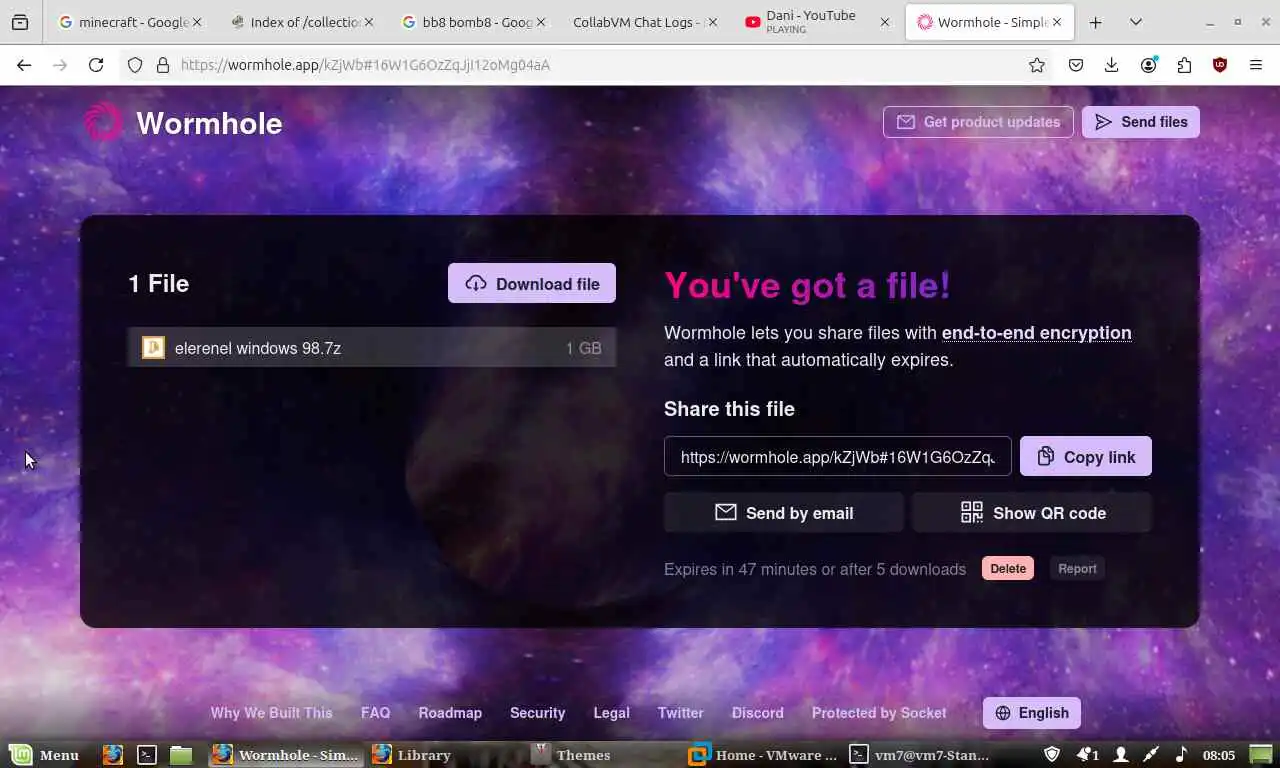Screen dimensions: 1280x768
Task: Open Firefox account icon
Action: (x=1148, y=65)
